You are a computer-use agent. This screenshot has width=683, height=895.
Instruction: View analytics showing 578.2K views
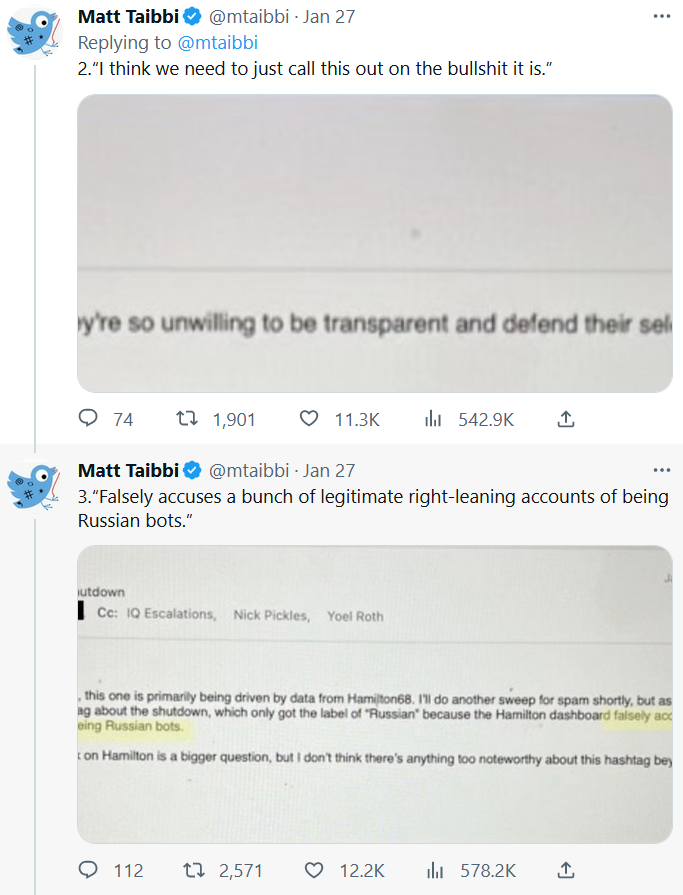click(x=433, y=870)
